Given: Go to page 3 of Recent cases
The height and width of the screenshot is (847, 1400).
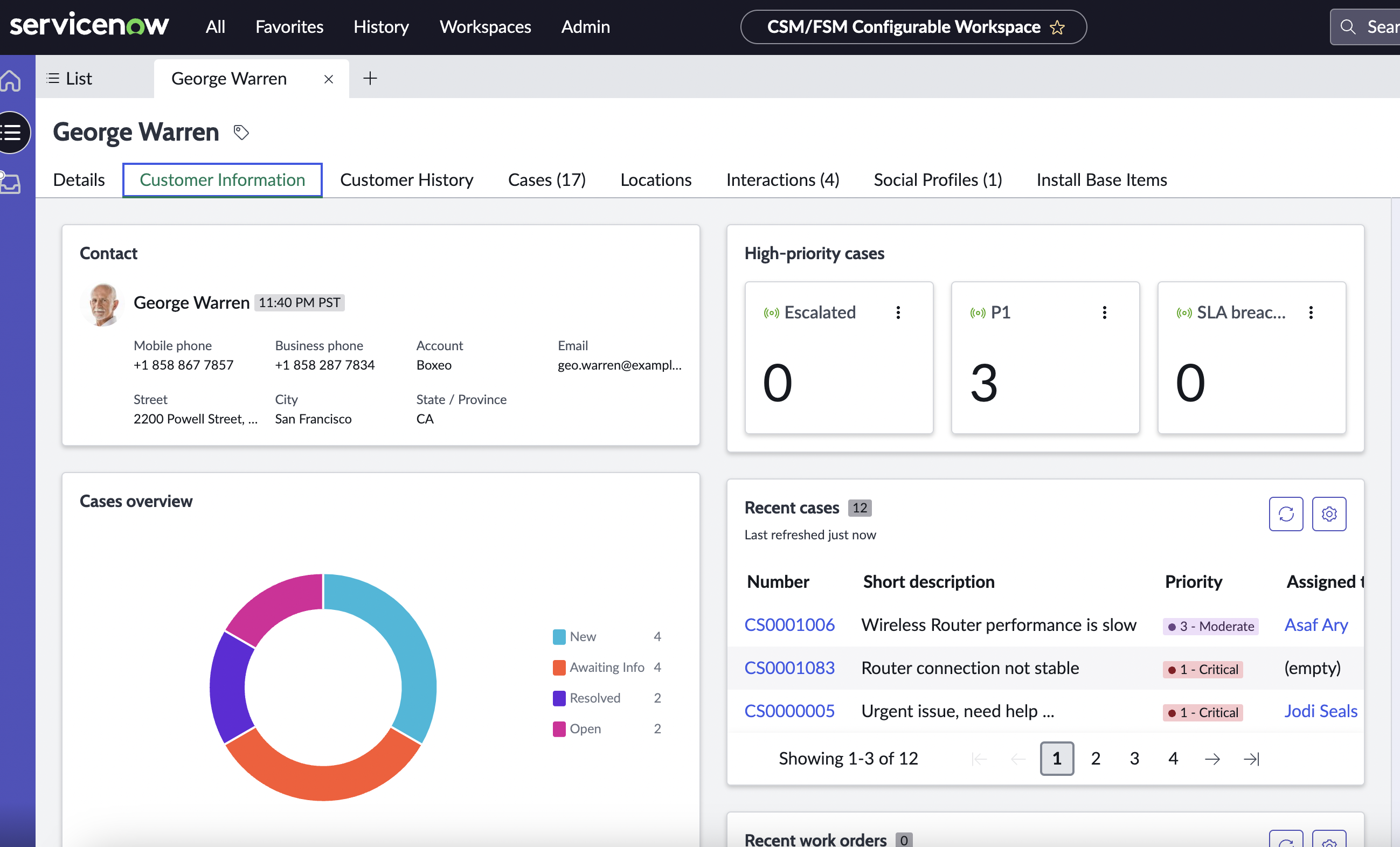Looking at the screenshot, I should 1134,759.
